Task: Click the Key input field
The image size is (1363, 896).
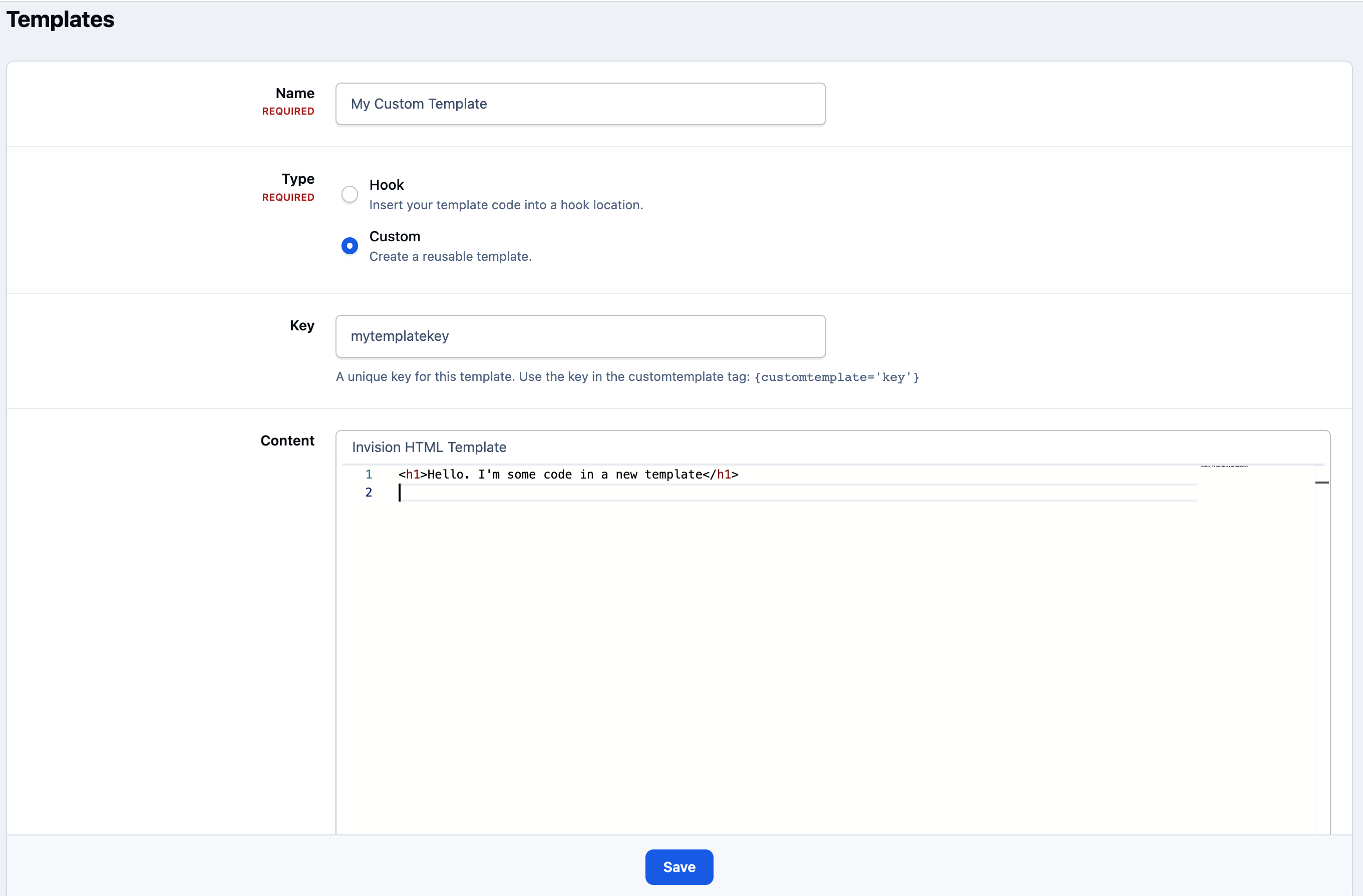Action: (x=580, y=336)
